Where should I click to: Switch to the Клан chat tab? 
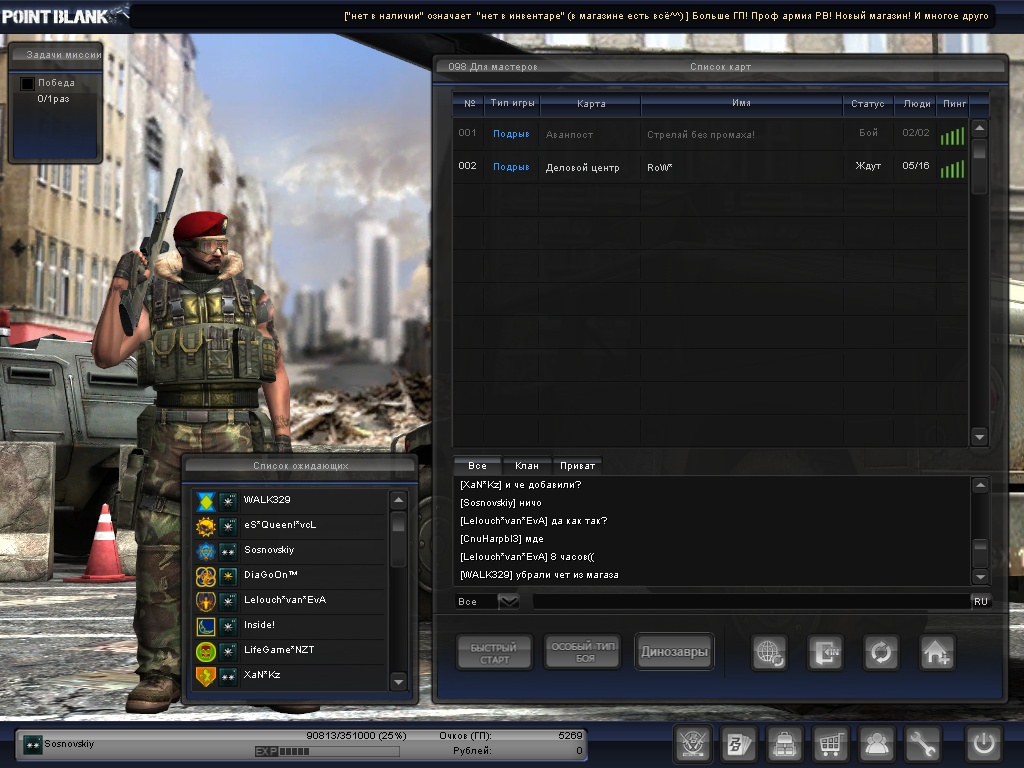point(527,466)
